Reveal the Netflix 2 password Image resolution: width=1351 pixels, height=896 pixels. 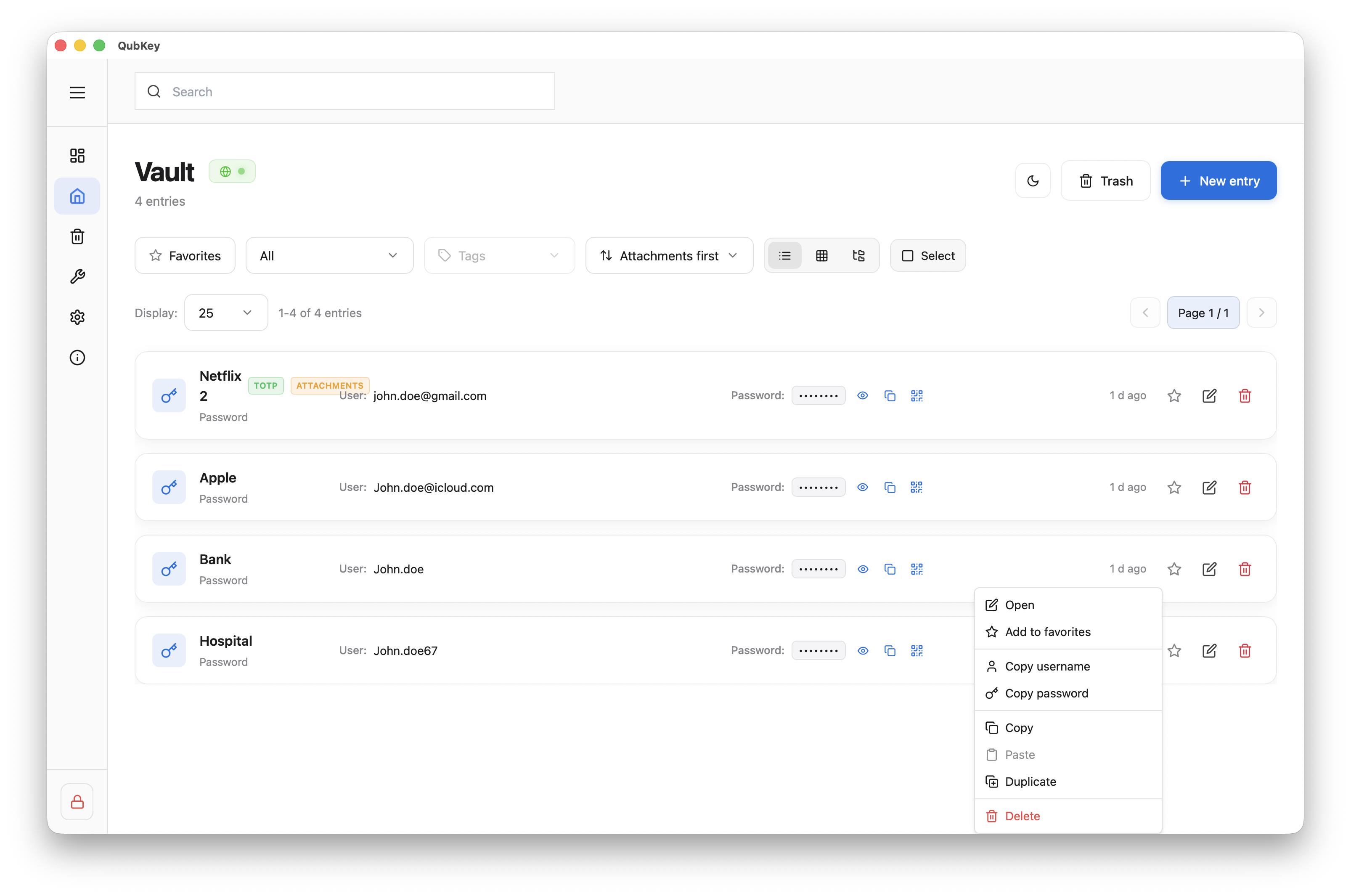863,395
